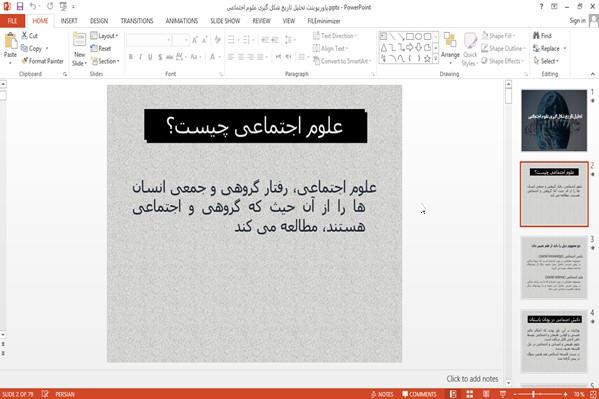Click the Cut scissors button
The image size is (599, 399).
point(30,36)
